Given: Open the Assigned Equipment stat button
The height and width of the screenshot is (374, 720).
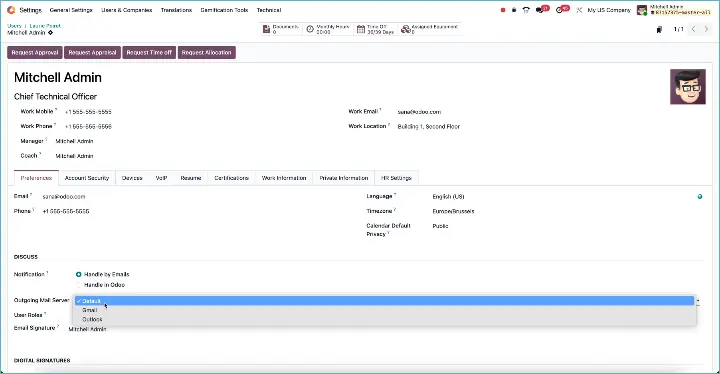Looking at the screenshot, I should pos(429,29).
